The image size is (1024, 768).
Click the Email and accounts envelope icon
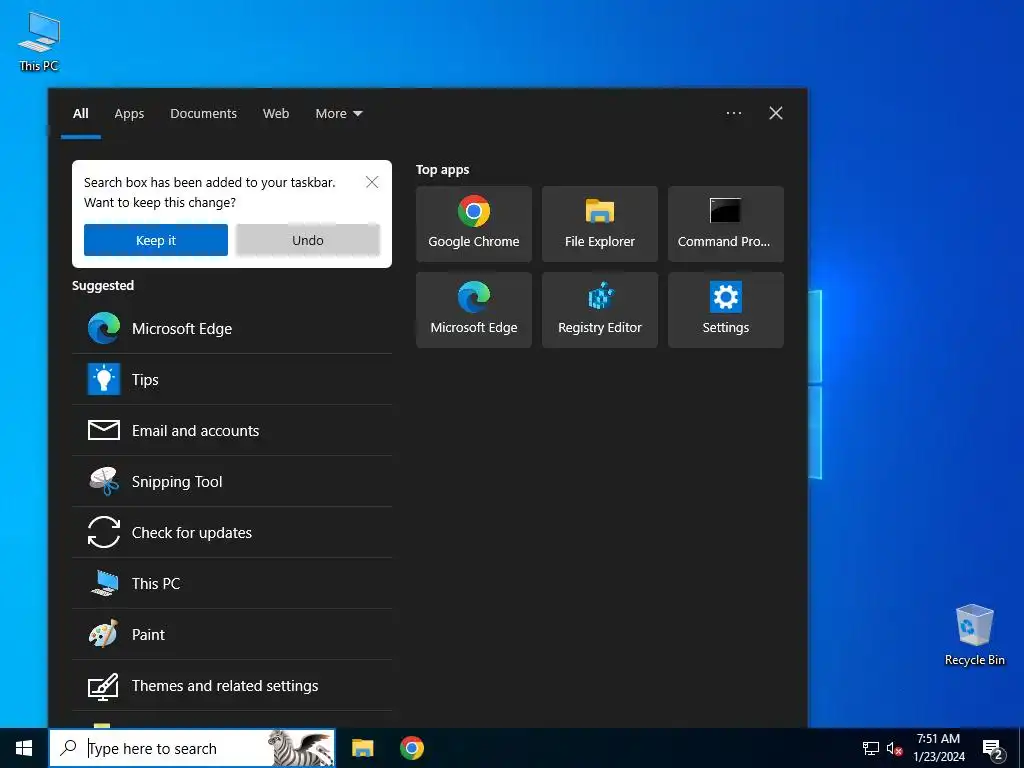click(x=104, y=430)
